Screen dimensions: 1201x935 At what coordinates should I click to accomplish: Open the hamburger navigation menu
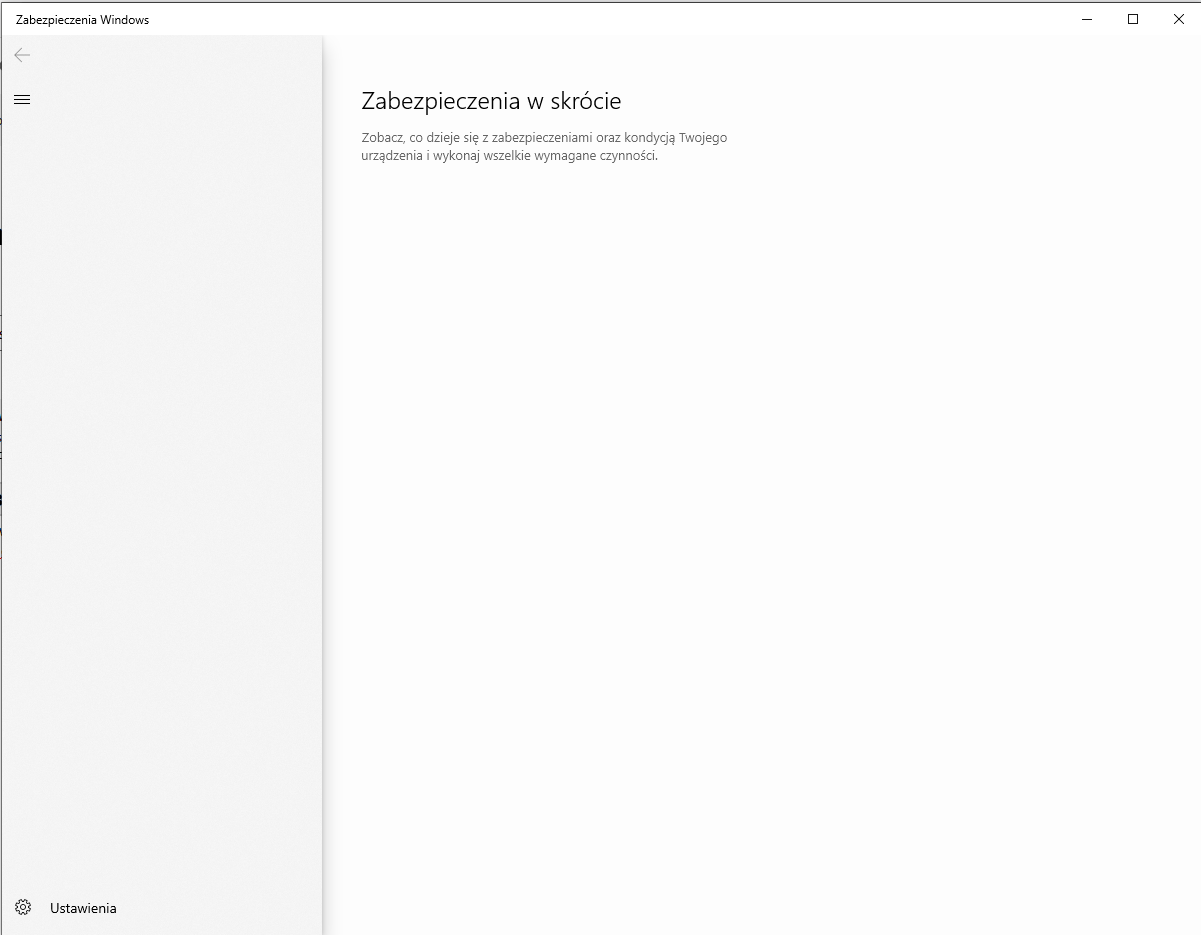22,99
